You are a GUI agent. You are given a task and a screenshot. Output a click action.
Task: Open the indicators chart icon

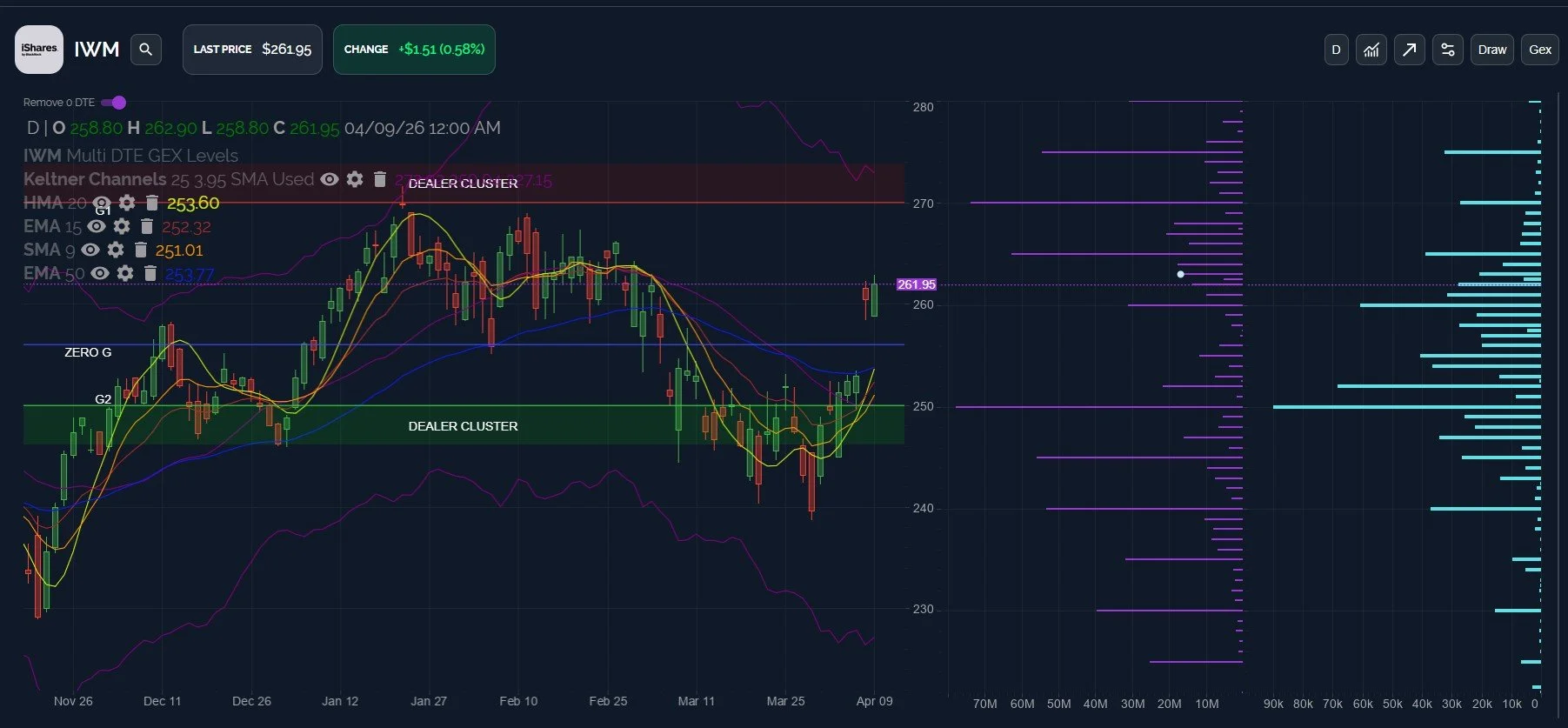pyautogui.click(x=1371, y=50)
